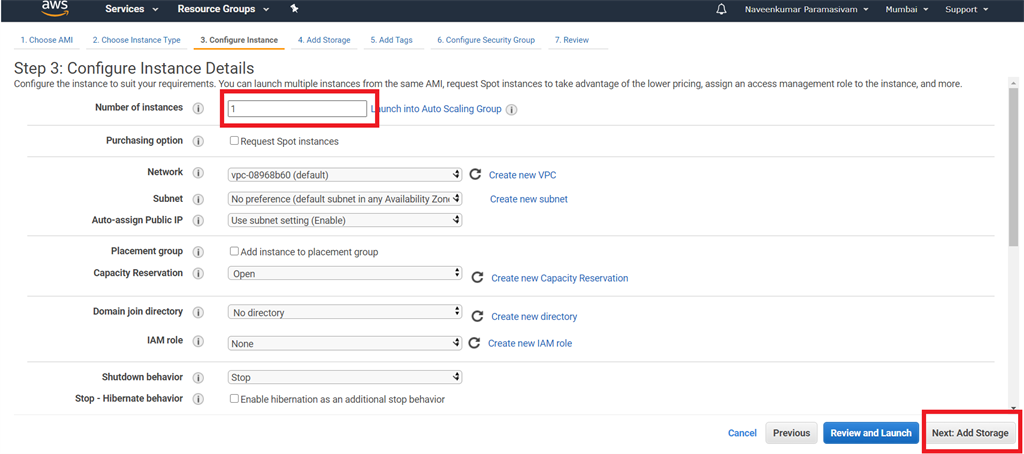
Task: Click Launch into Auto Scaling Group link
Action: [x=436, y=109]
